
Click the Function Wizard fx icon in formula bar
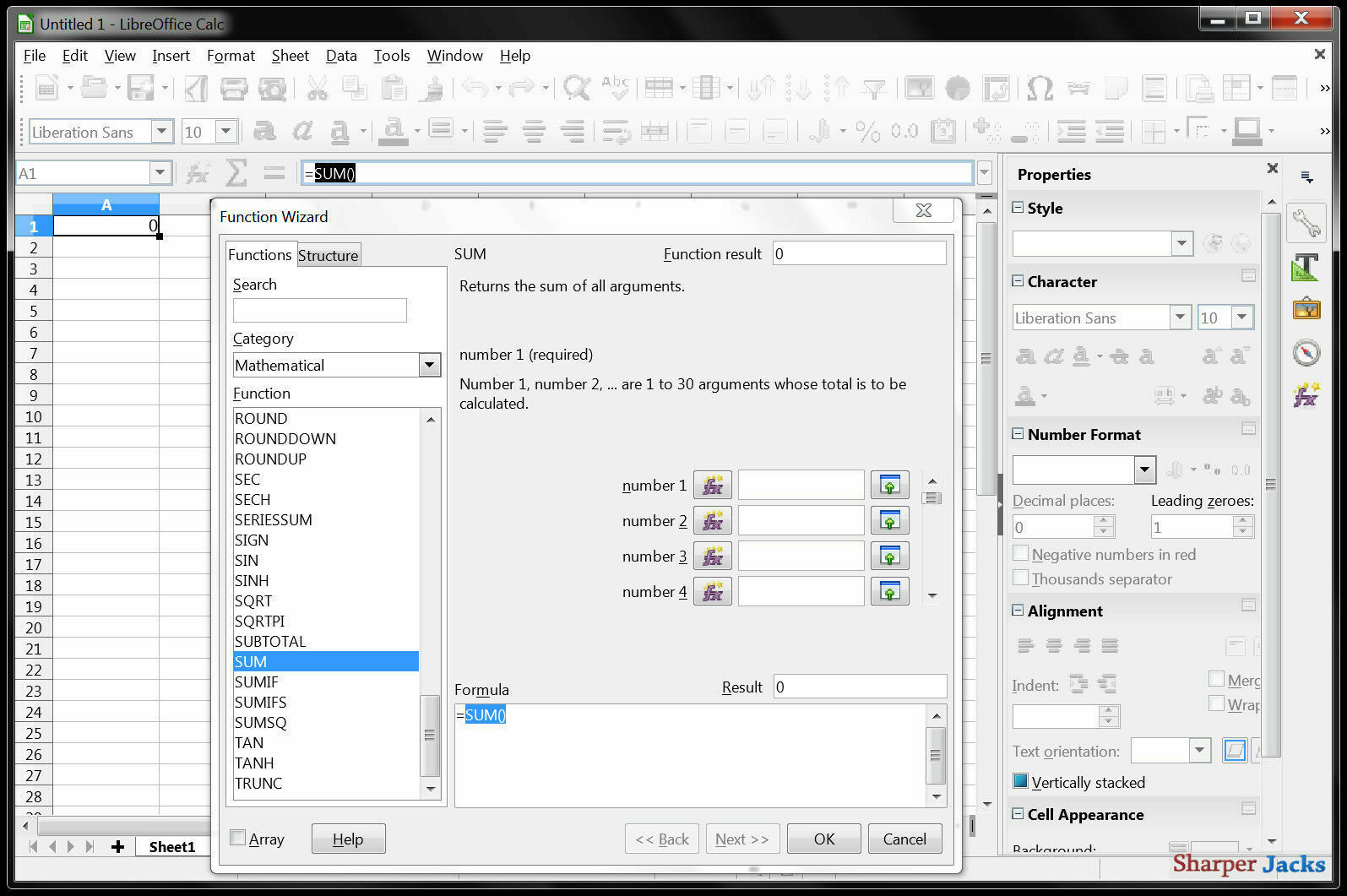198,174
